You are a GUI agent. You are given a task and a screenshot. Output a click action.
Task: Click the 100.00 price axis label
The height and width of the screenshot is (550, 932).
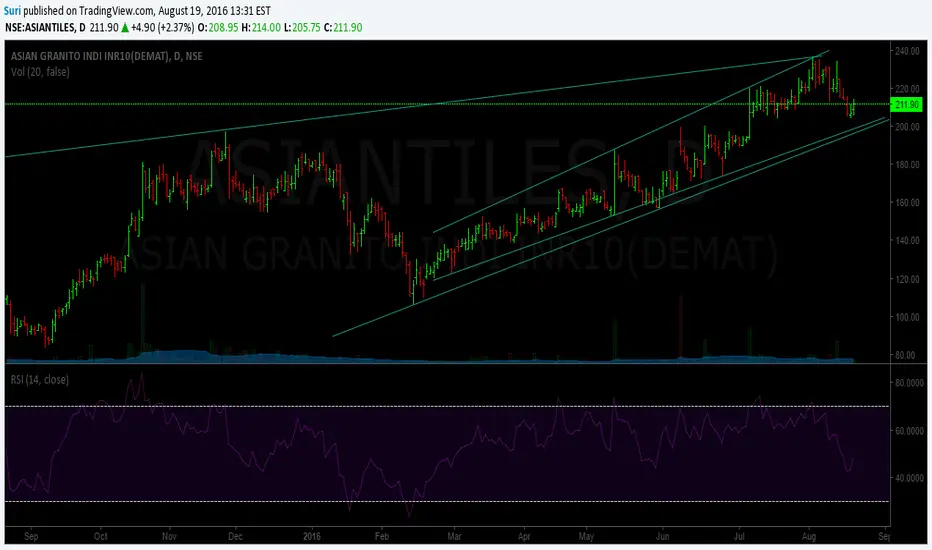click(907, 317)
